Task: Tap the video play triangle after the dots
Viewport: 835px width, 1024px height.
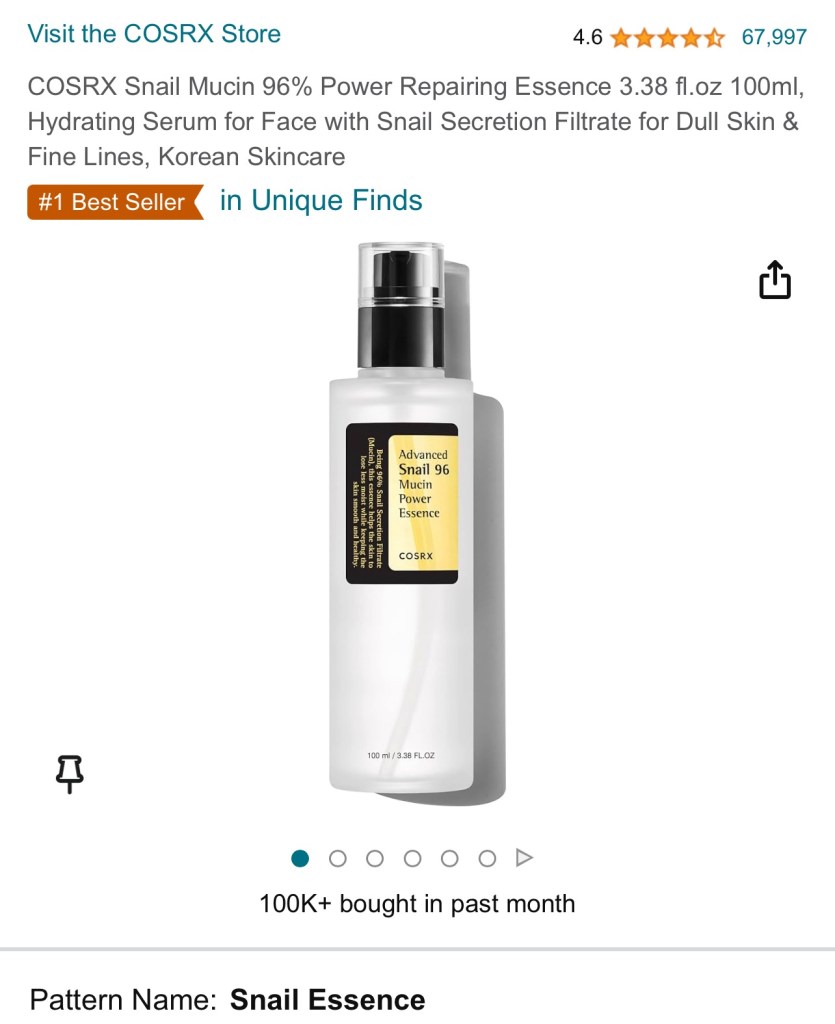Action: click(524, 857)
